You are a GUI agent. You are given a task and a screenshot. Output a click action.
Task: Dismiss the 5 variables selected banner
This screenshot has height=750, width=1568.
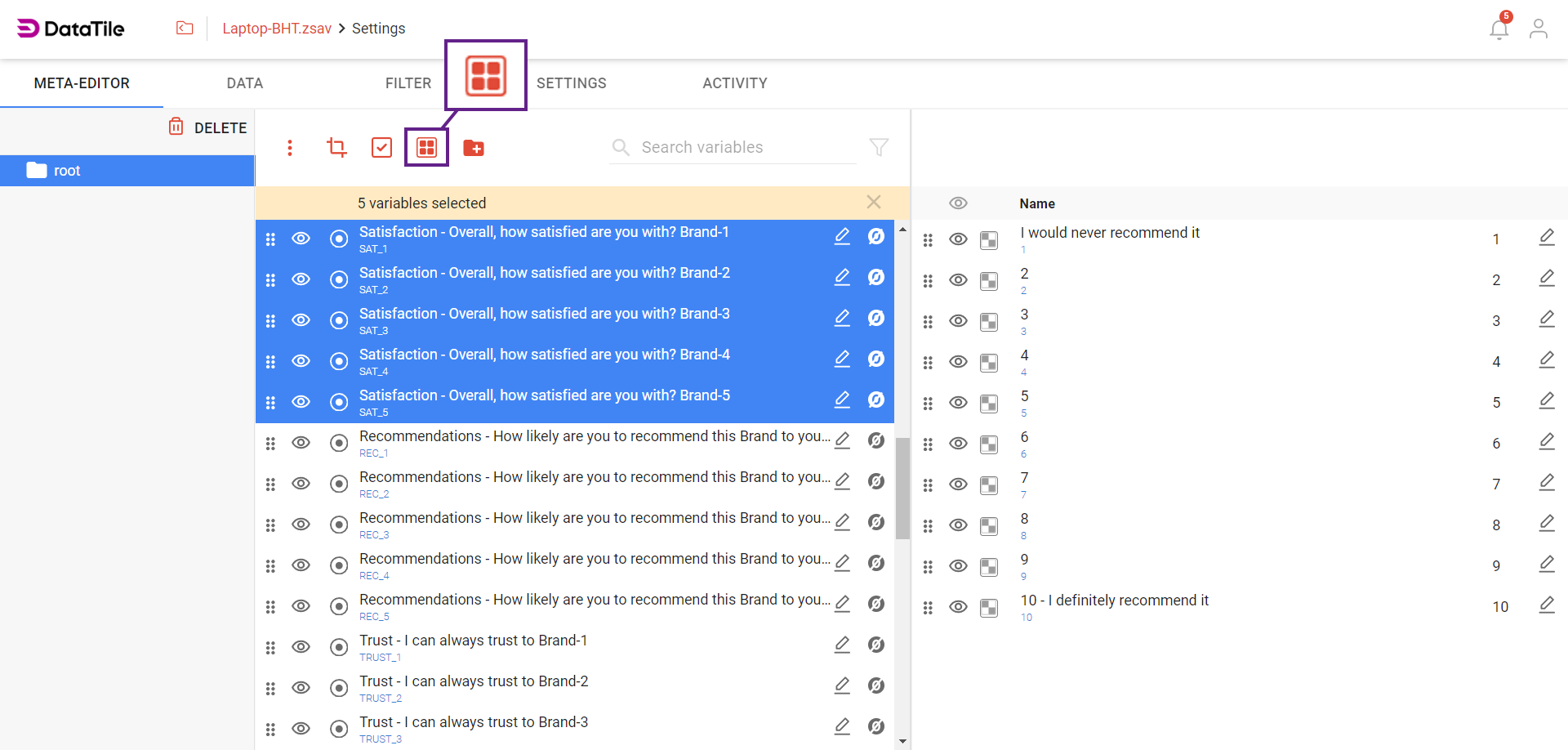(x=874, y=202)
